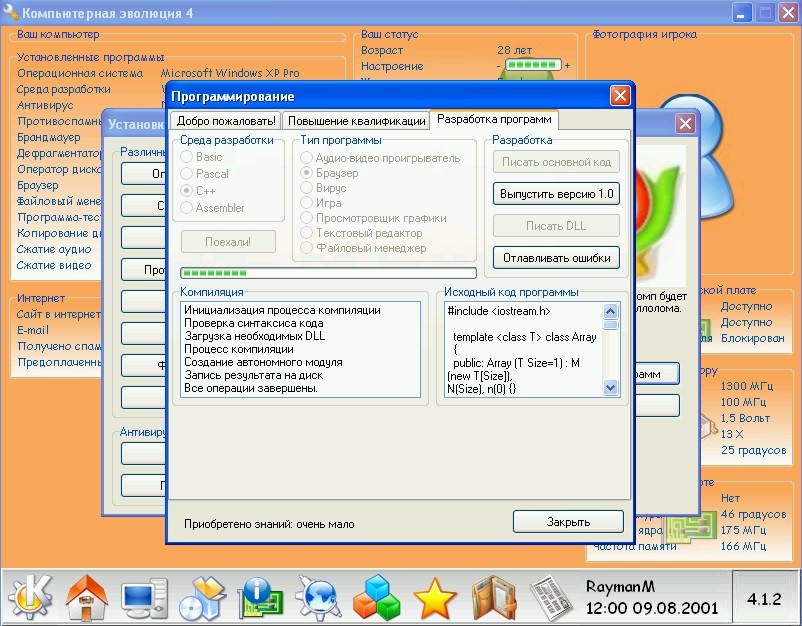Image resolution: width=802 pixels, height=626 pixels.
Task: Click the Поехали! button
Action: click(228, 241)
